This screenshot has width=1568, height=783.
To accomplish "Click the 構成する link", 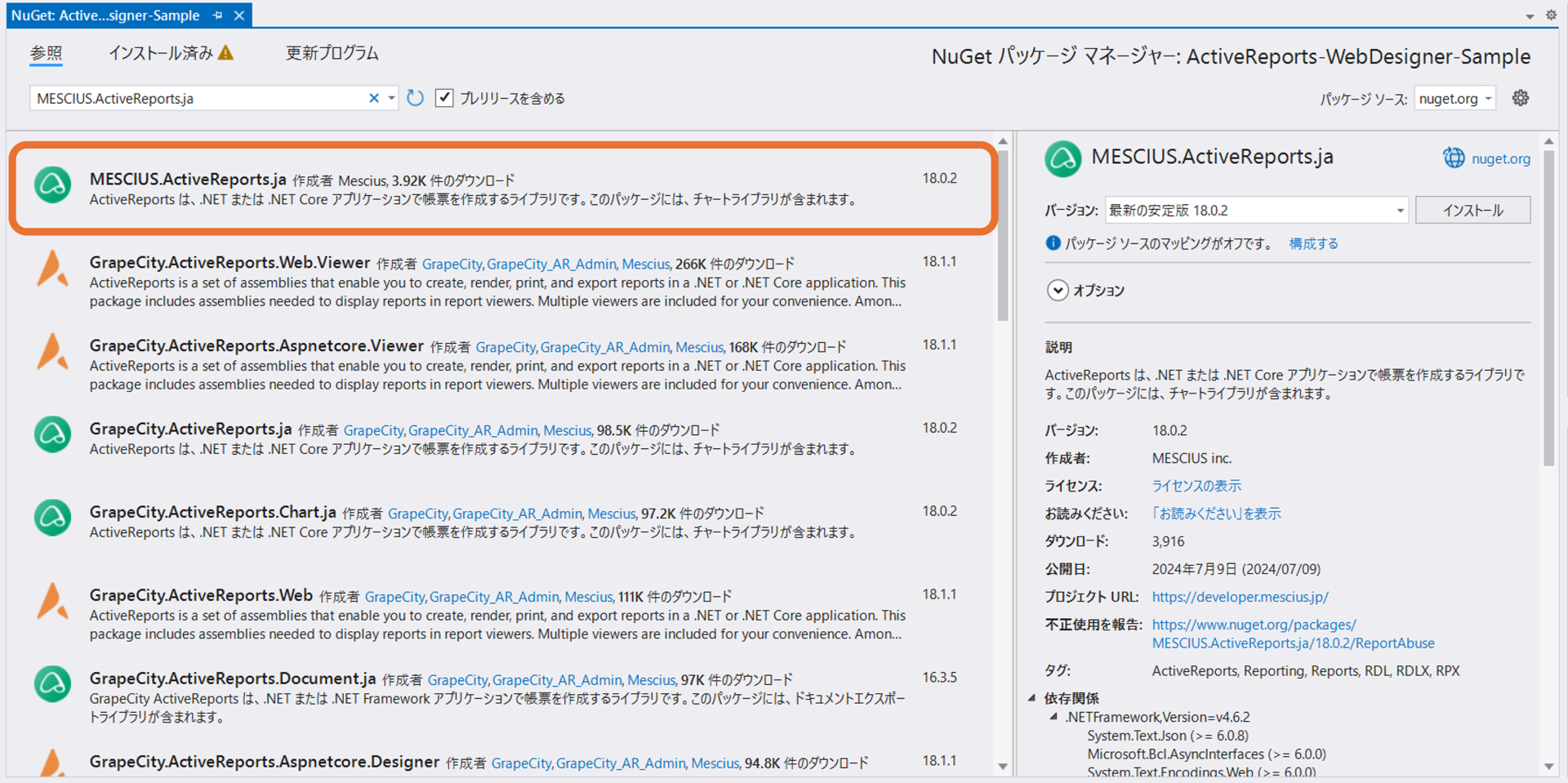I will coord(1313,243).
